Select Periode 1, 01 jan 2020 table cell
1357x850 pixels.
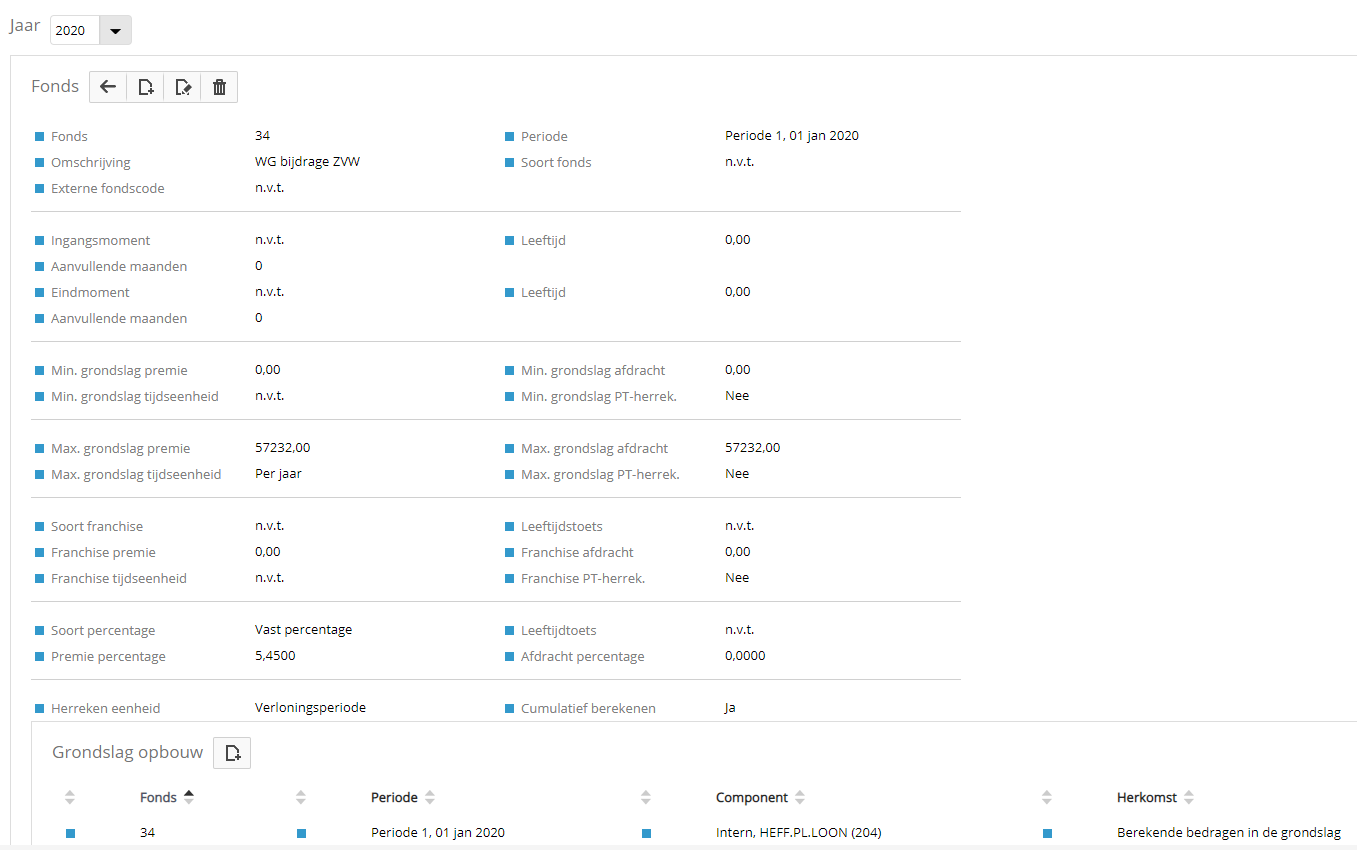(437, 832)
